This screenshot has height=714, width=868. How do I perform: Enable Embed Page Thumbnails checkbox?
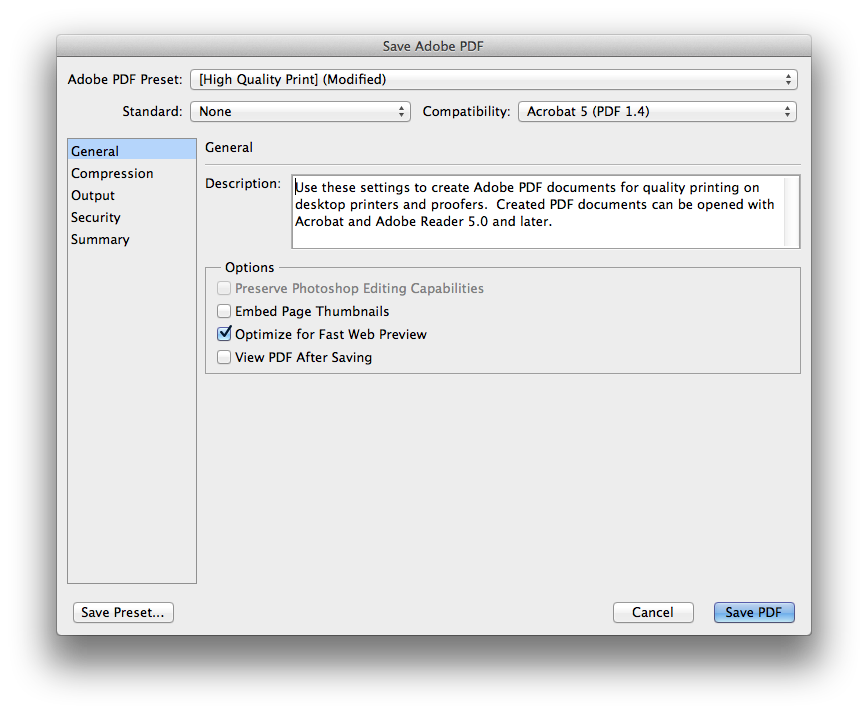click(224, 311)
